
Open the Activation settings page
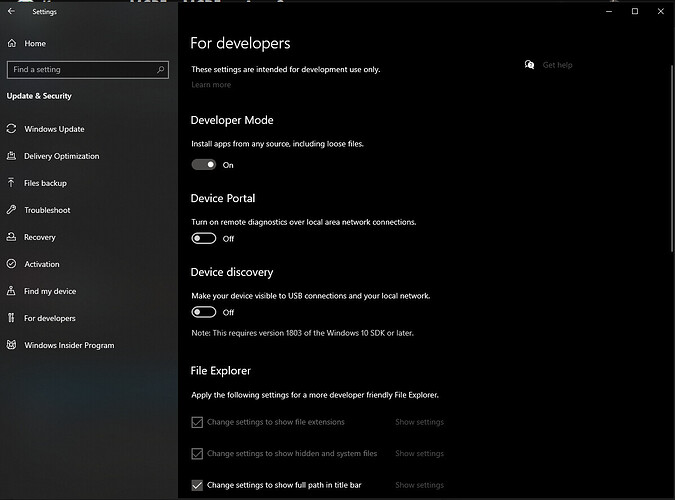pos(41,264)
